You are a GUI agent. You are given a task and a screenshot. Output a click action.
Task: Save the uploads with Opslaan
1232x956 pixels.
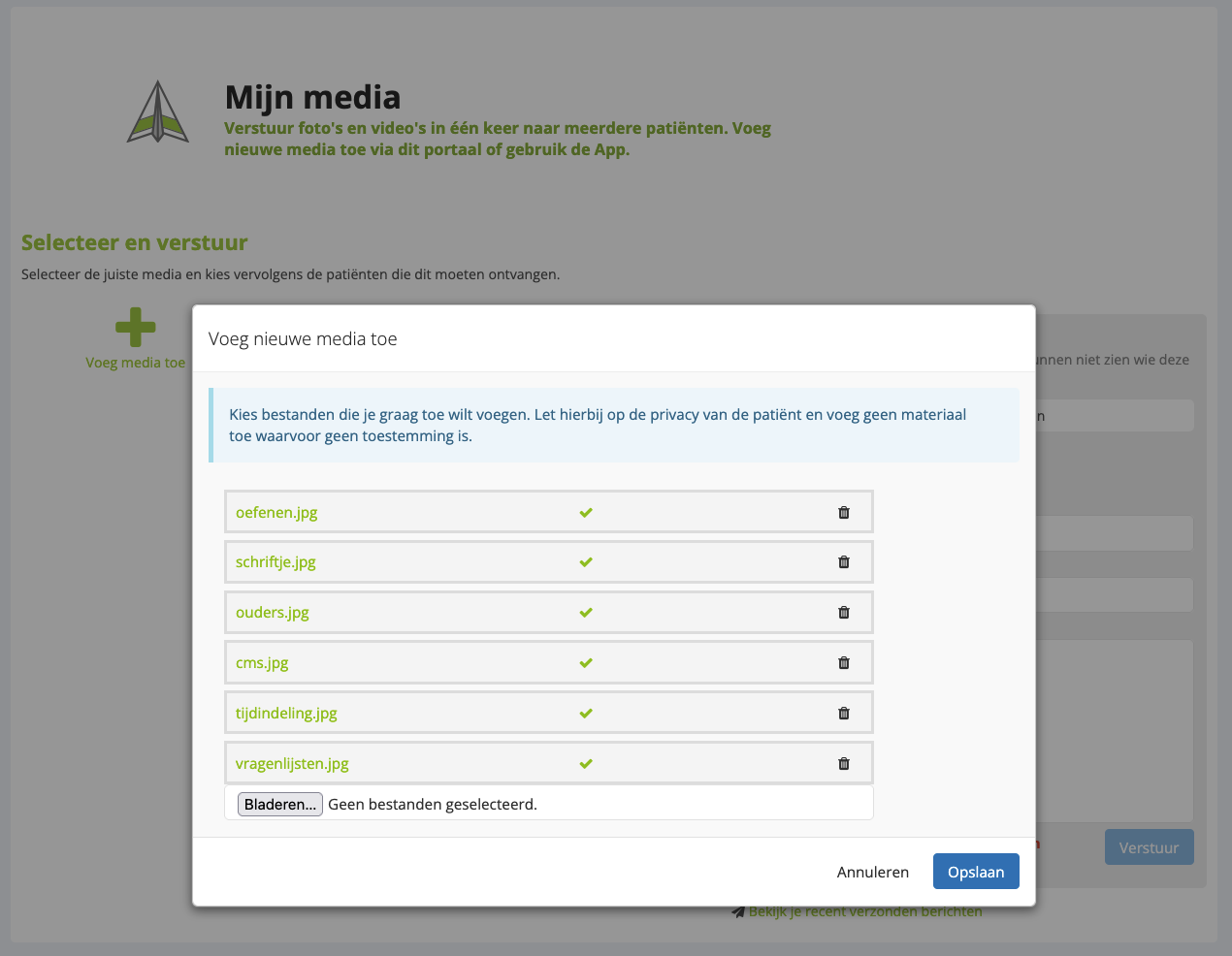pyautogui.click(x=975, y=872)
